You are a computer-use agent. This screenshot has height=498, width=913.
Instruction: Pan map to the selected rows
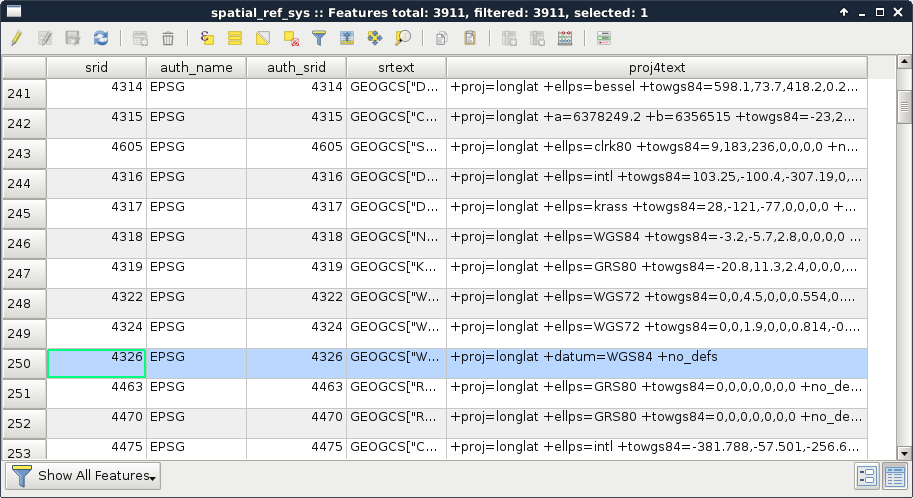(375, 38)
